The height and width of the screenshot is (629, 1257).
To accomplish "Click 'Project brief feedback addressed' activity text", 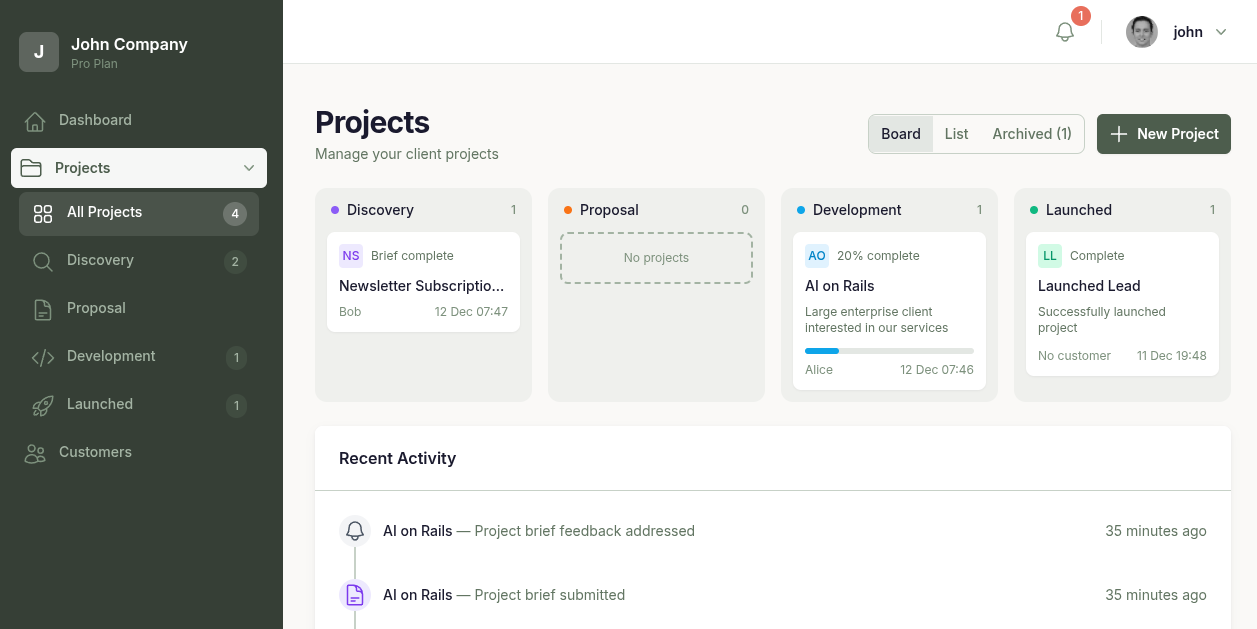I will pos(584,531).
